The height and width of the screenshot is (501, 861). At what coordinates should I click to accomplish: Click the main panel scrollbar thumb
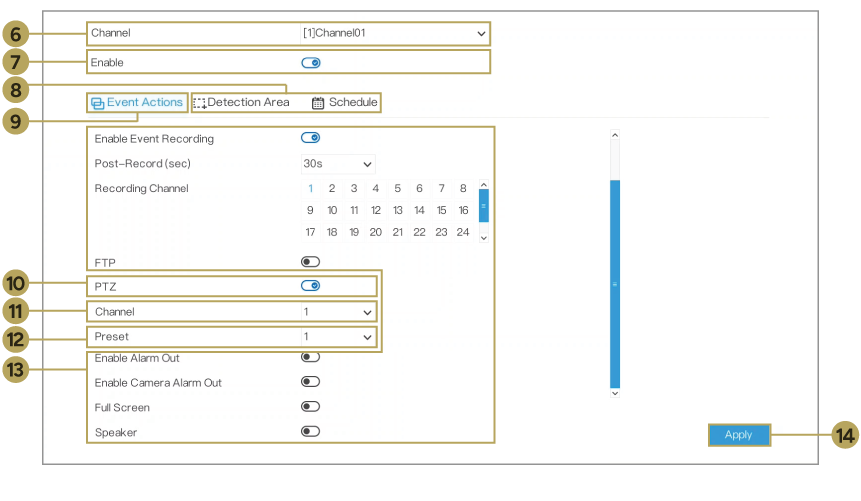tap(615, 284)
